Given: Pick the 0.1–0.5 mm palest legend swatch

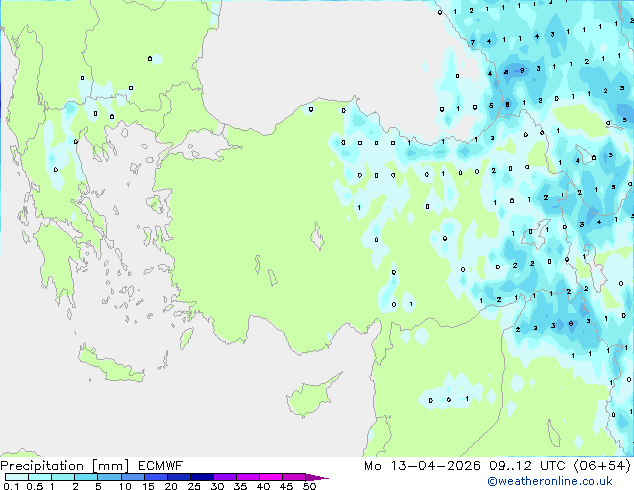Looking at the screenshot, I should click(x=17, y=477).
